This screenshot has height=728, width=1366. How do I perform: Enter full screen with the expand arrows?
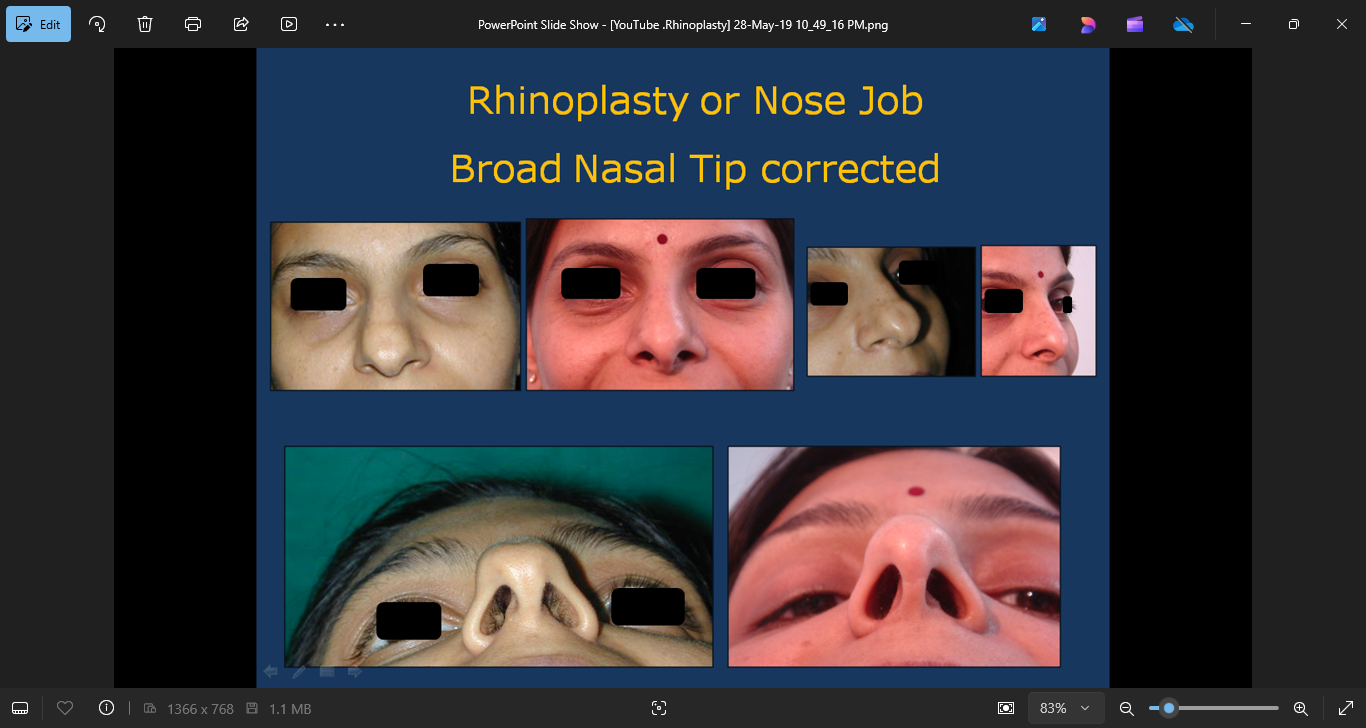click(x=1345, y=708)
